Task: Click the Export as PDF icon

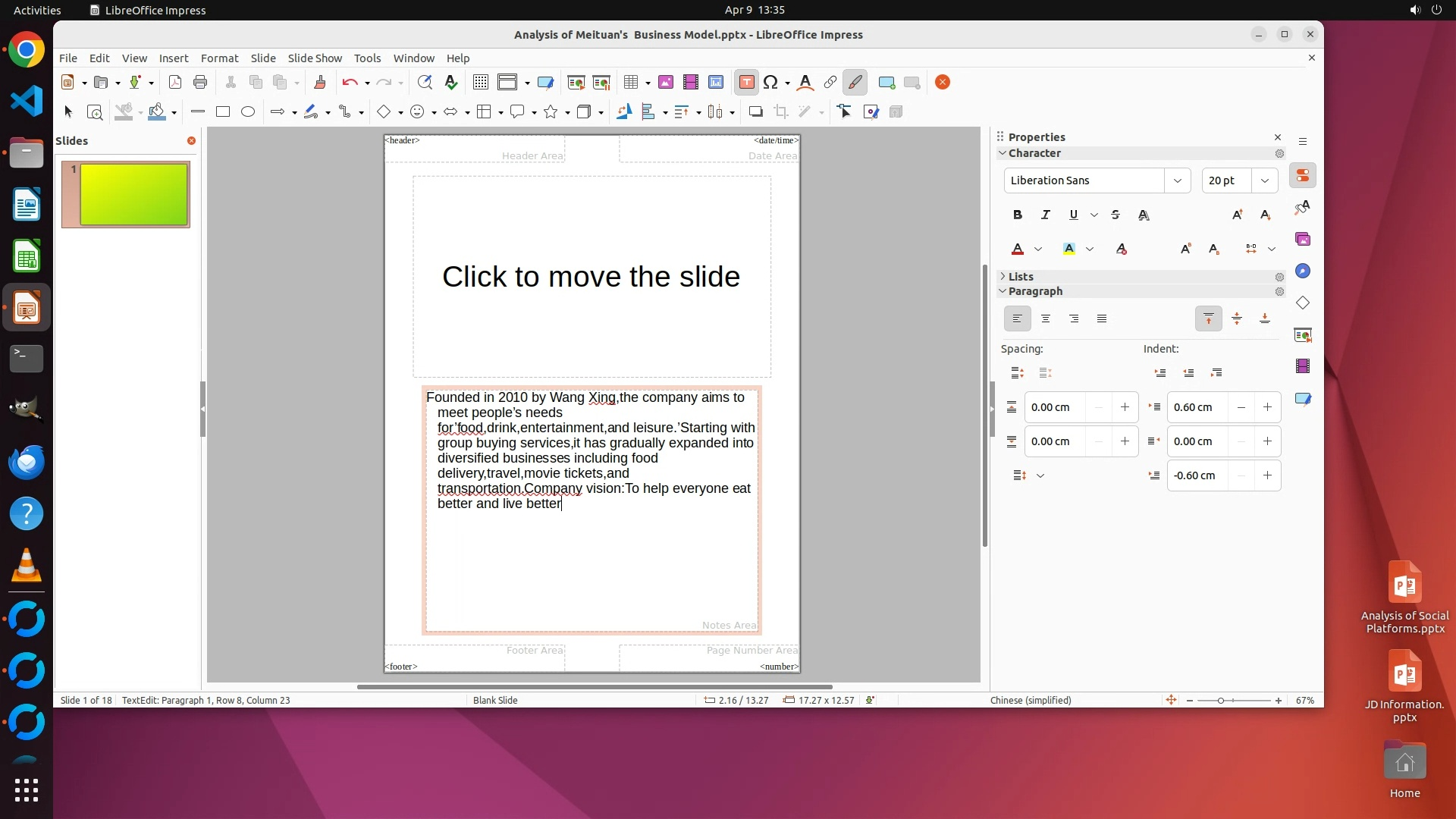Action: (x=175, y=83)
